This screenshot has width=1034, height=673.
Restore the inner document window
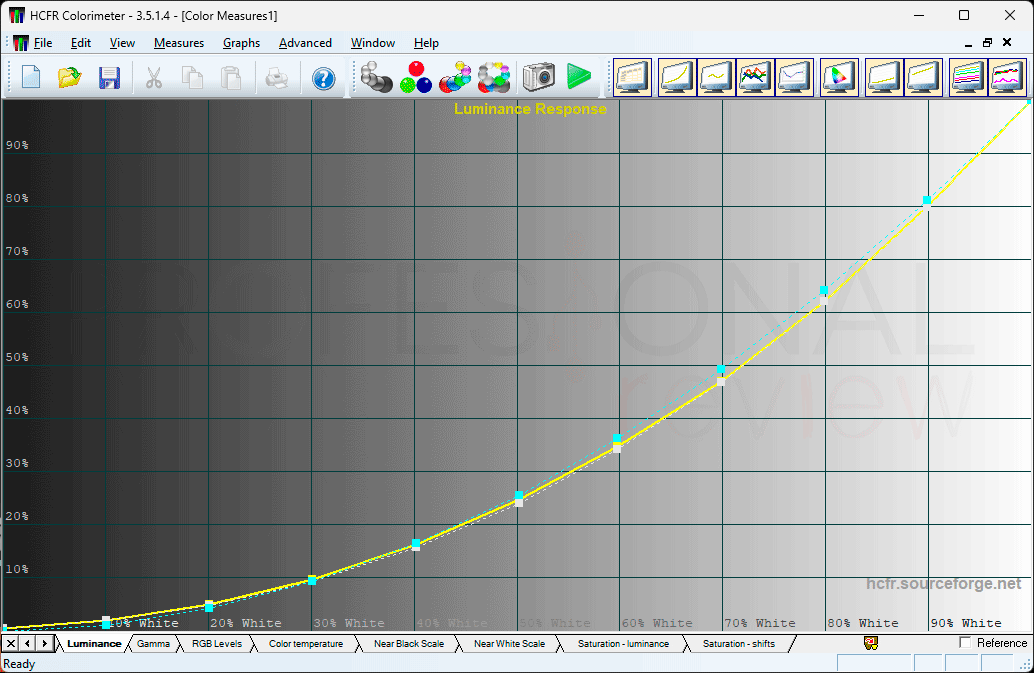pos(987,43)
